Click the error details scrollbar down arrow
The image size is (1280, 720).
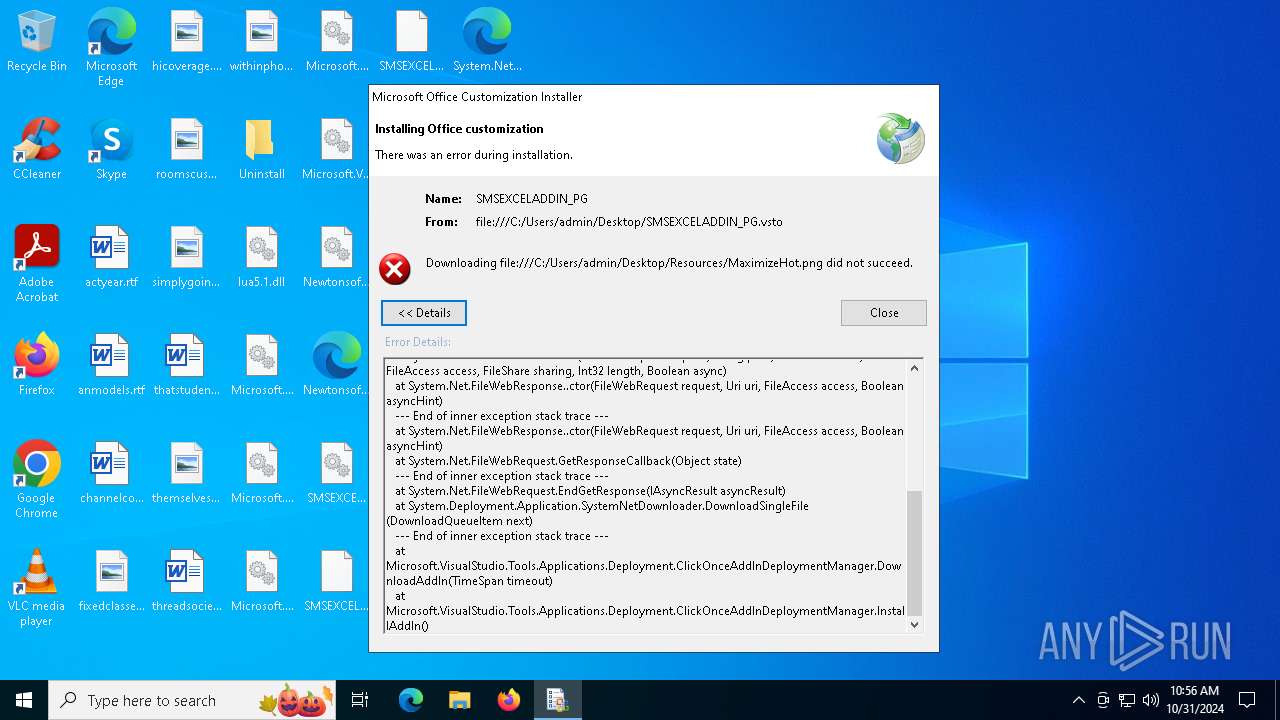914,625
